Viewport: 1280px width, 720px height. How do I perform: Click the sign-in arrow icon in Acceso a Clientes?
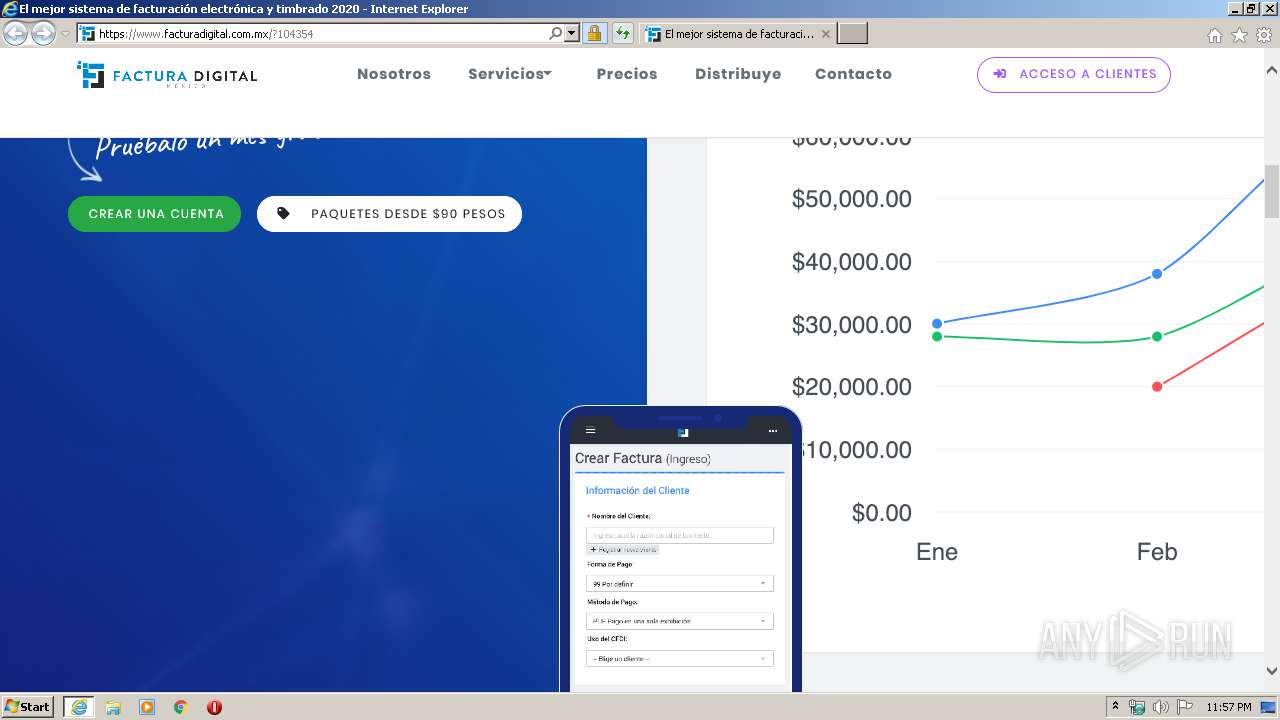999,74
